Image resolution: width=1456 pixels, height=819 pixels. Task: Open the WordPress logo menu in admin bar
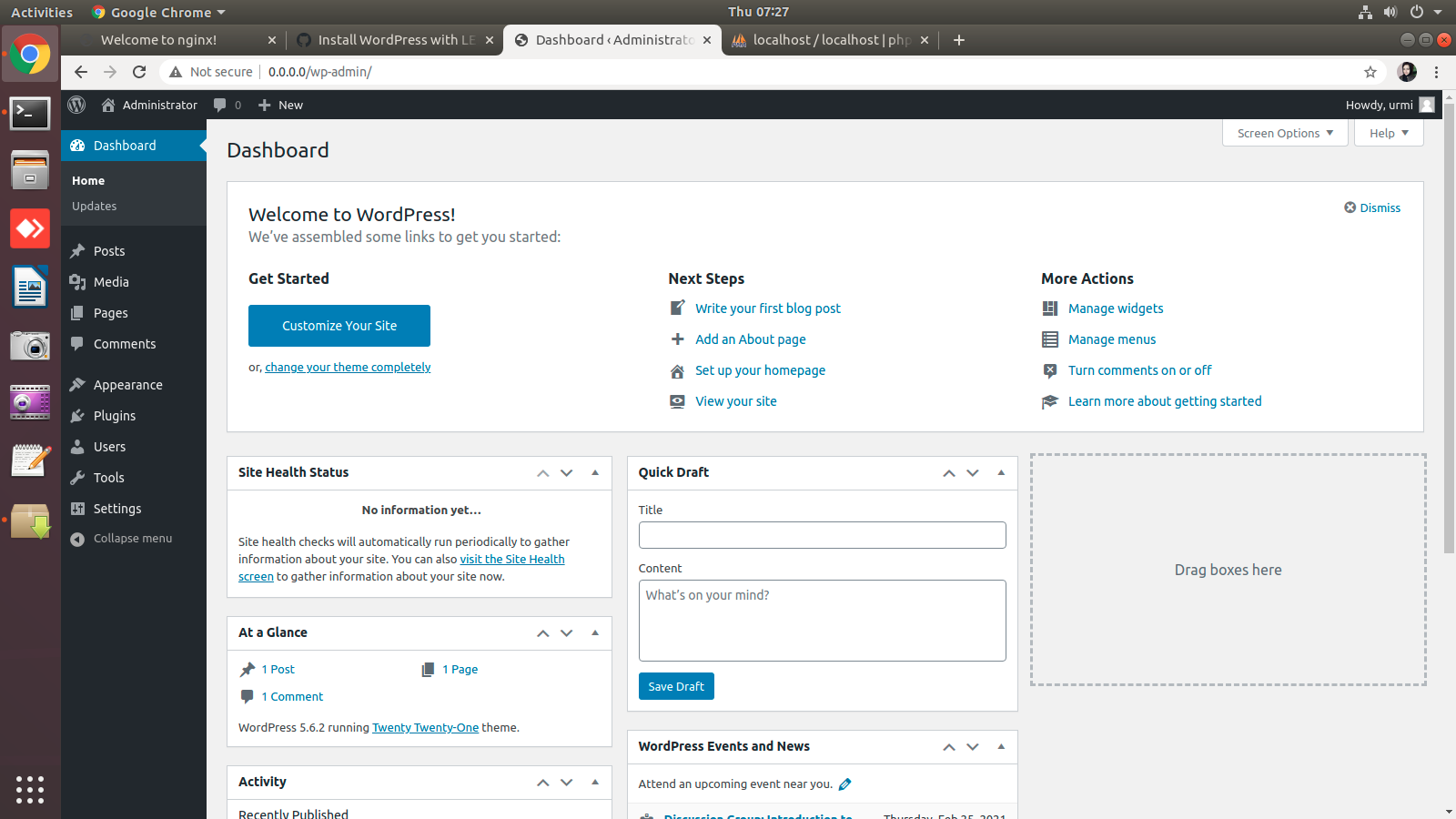point(76,105)
